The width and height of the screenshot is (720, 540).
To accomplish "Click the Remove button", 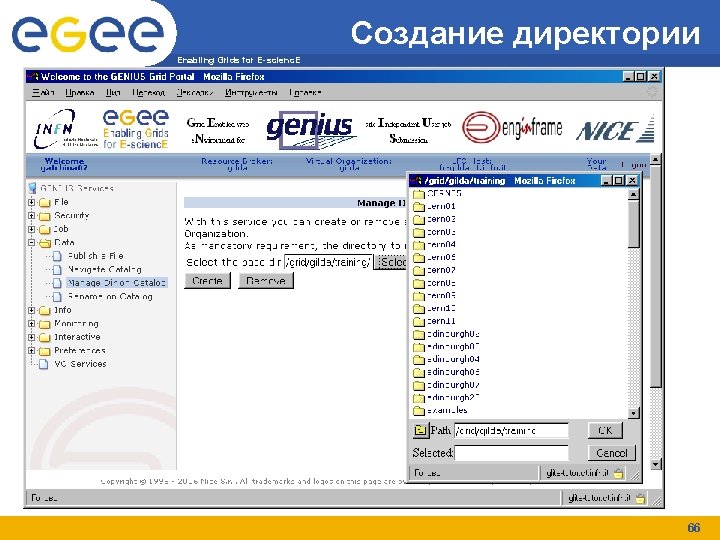I will pyautogui.click(x=266, y=281).
